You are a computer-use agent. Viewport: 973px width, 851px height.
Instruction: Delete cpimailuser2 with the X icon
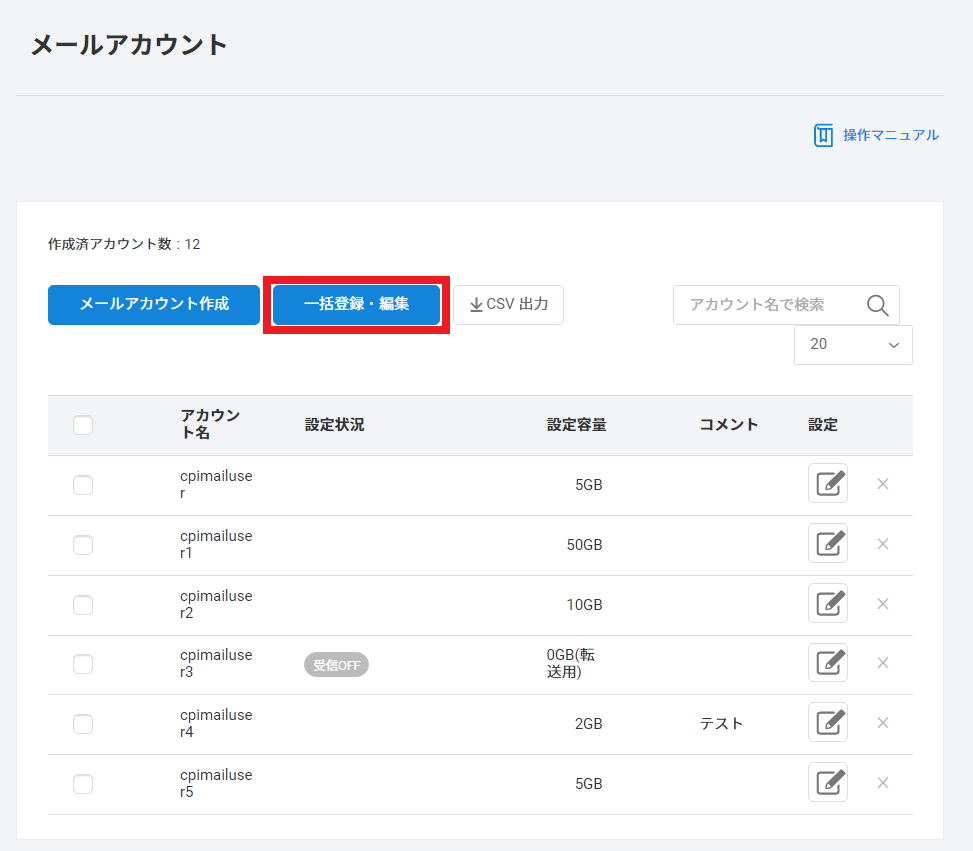pyautogui.click(x=883, y=604)
